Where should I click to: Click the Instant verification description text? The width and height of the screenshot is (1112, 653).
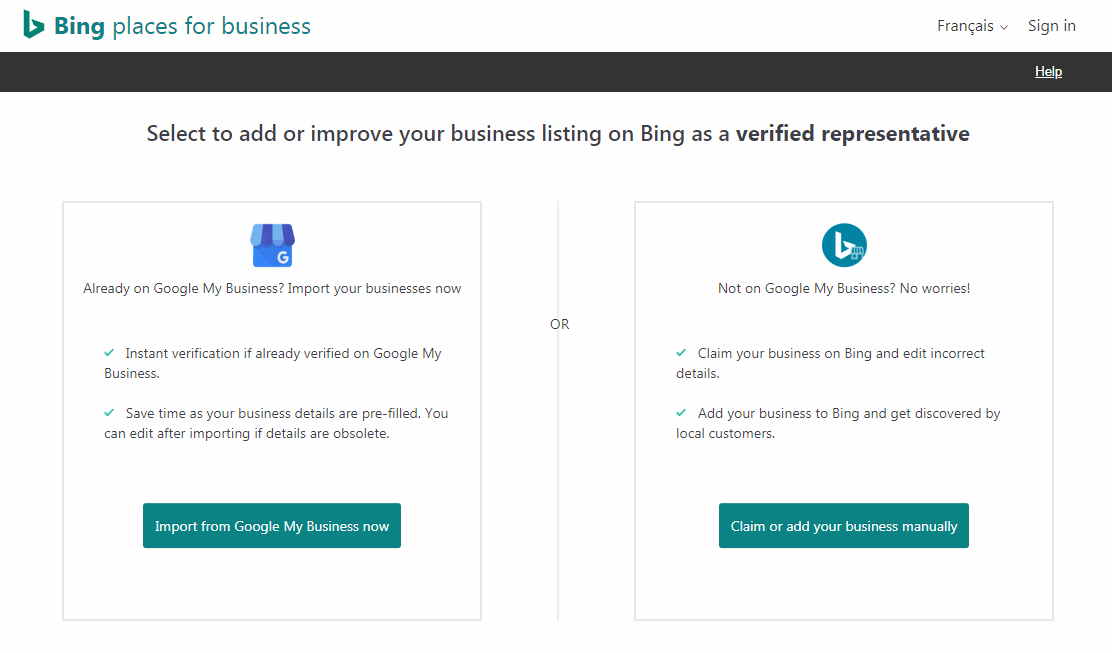click(282, 354)
